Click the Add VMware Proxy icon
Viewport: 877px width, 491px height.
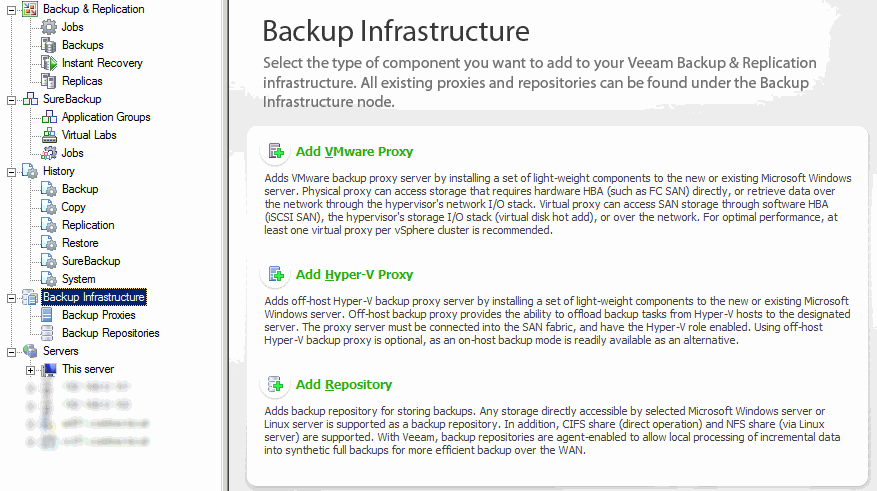[276, 151]
